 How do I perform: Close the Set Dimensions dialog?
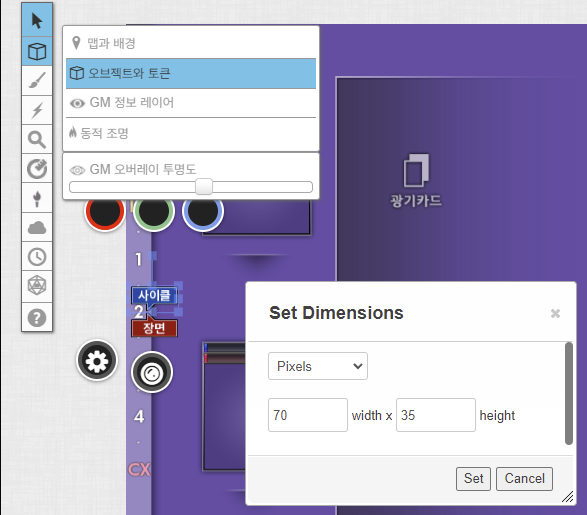[x=555, y=313]
